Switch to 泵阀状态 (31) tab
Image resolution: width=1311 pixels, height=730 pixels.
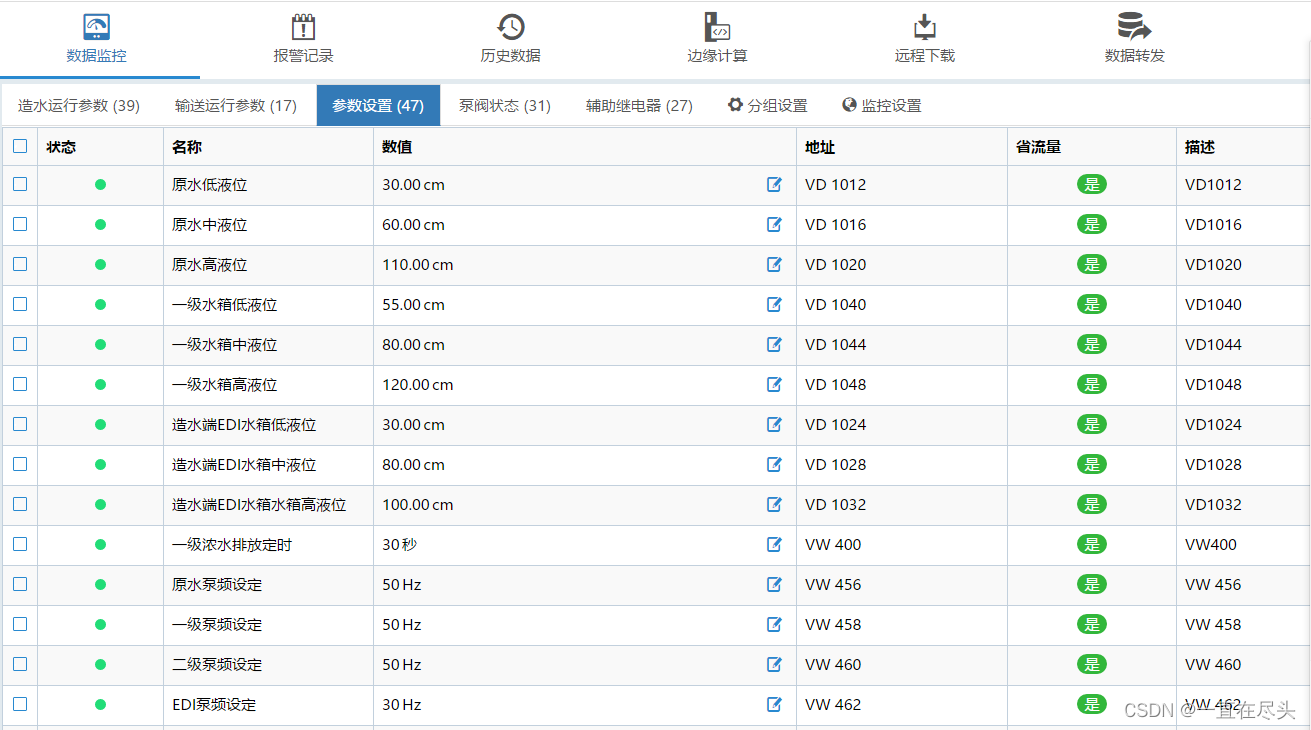(505, 105)
